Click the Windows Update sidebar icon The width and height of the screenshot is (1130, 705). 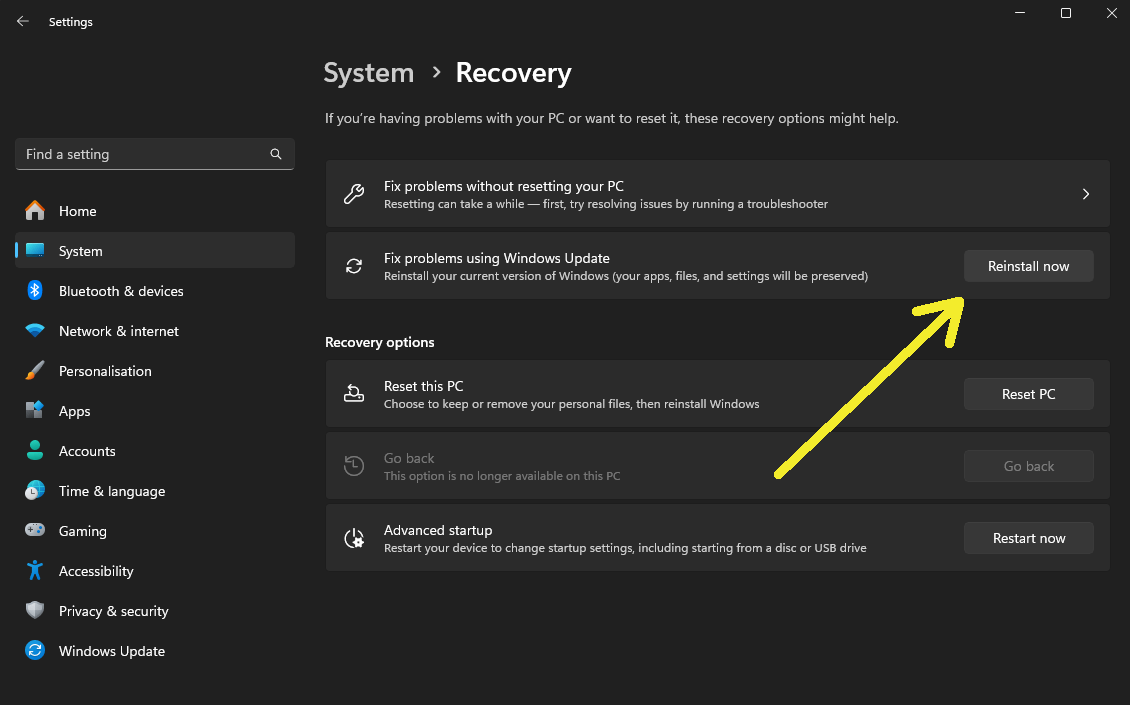point(35,651)
